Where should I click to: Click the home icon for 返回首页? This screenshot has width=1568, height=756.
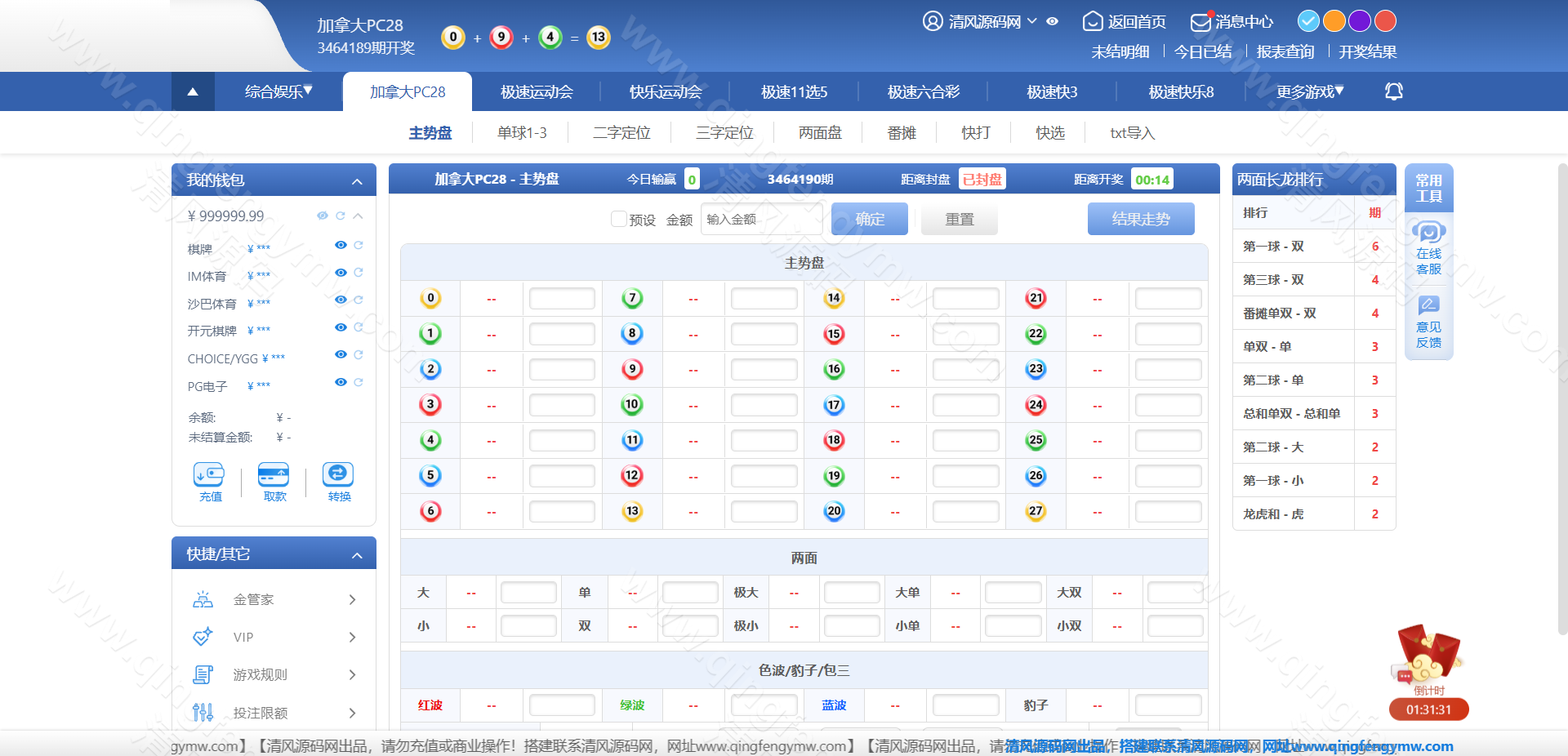[x=1092, y=21]
